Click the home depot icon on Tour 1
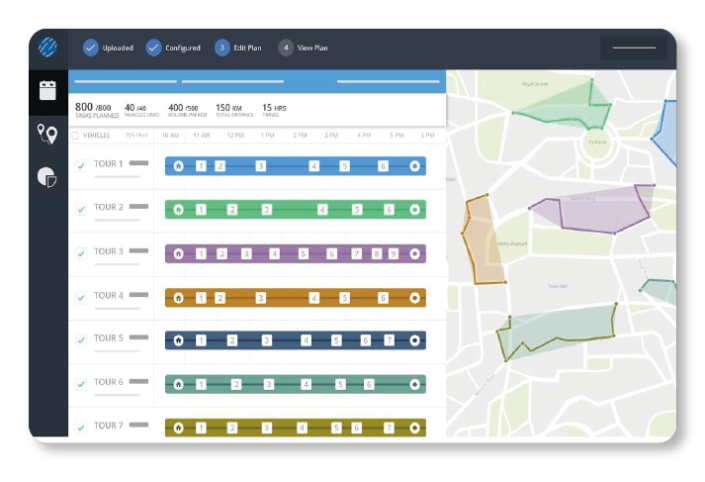This screenshot has height=482, width=705. 178,166
